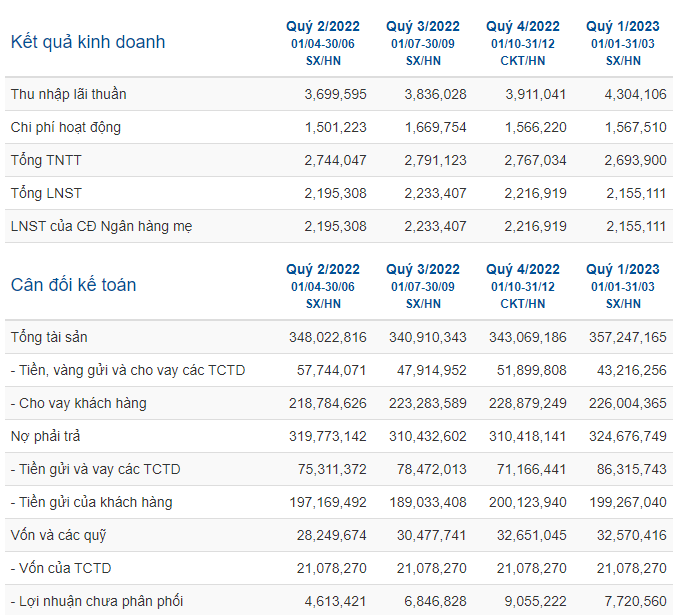
Task: Select Quý 1/2023 header in Kết quả kinh doanh
Action: 623,26
